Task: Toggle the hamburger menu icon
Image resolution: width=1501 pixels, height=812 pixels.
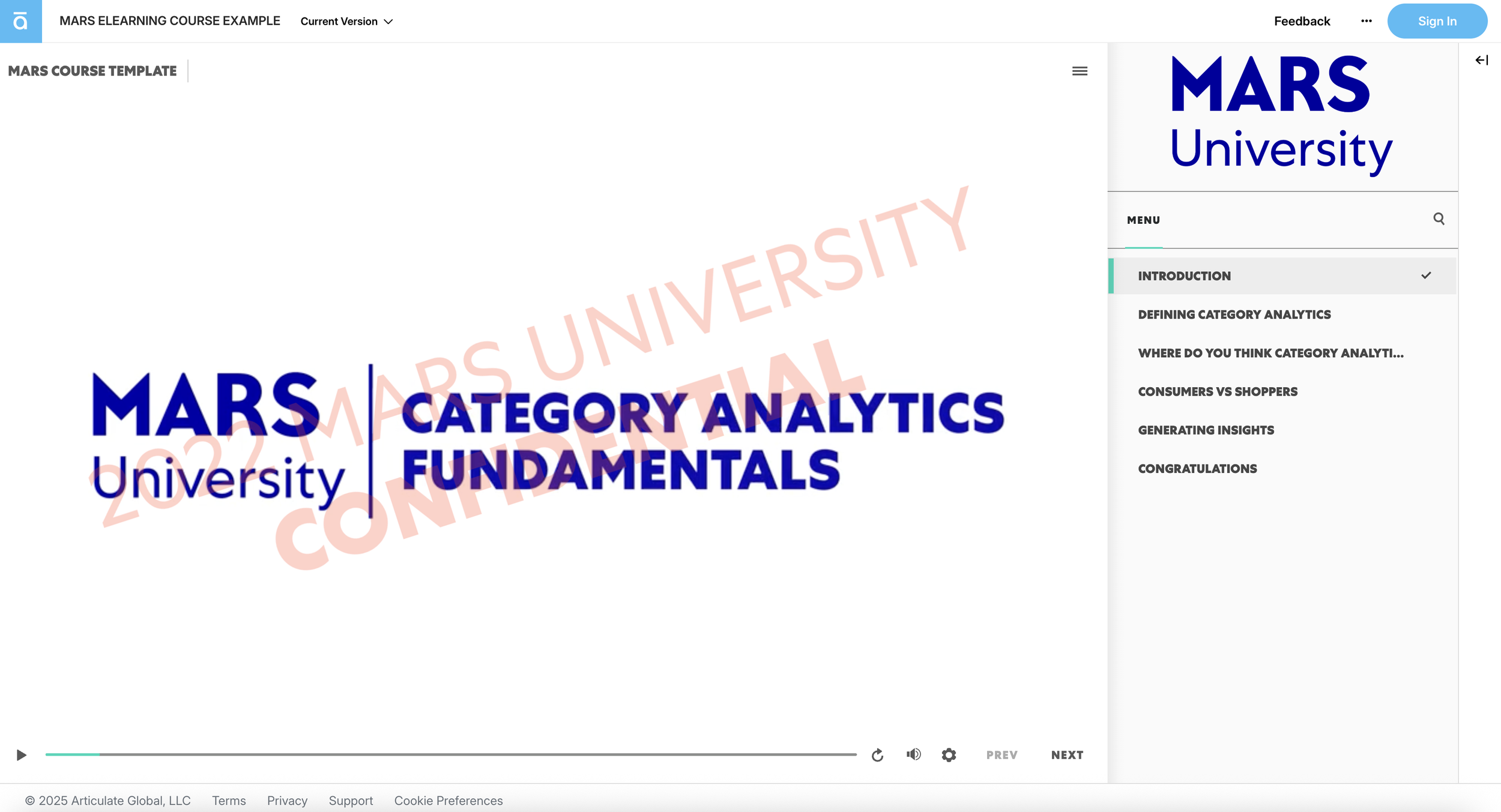Action: point(1080,71)
